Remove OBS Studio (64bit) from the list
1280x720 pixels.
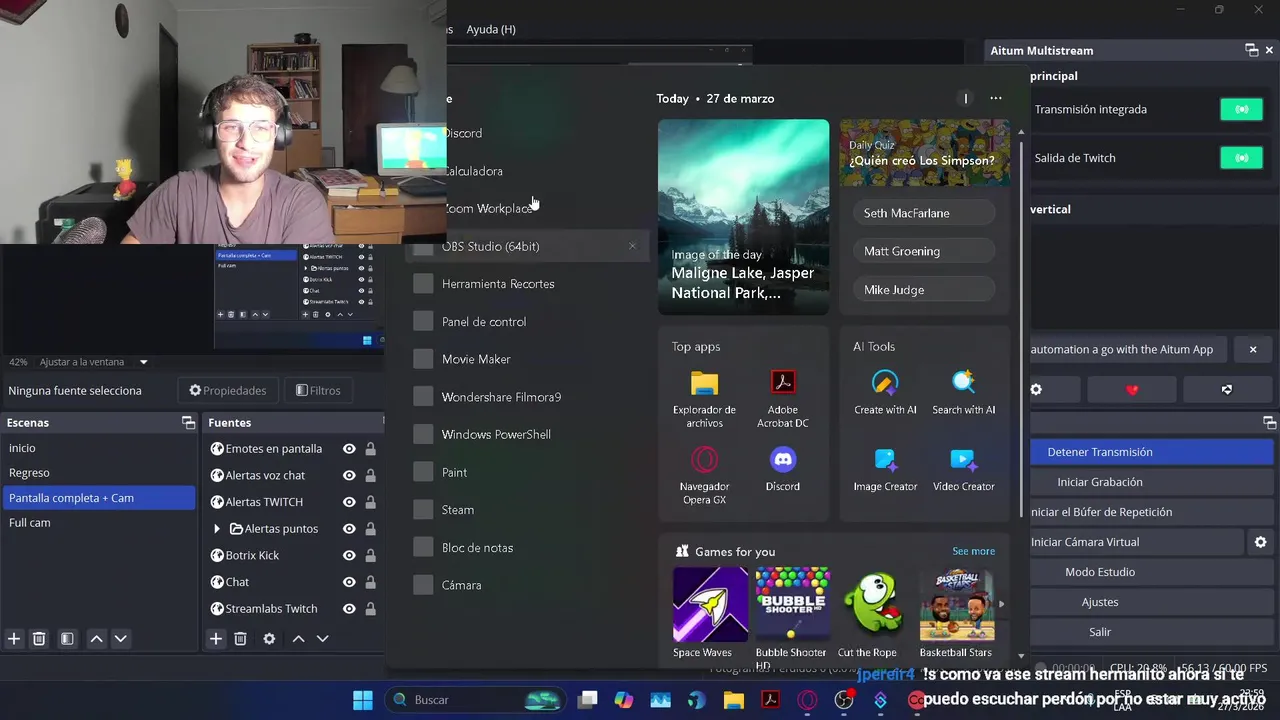632,246
